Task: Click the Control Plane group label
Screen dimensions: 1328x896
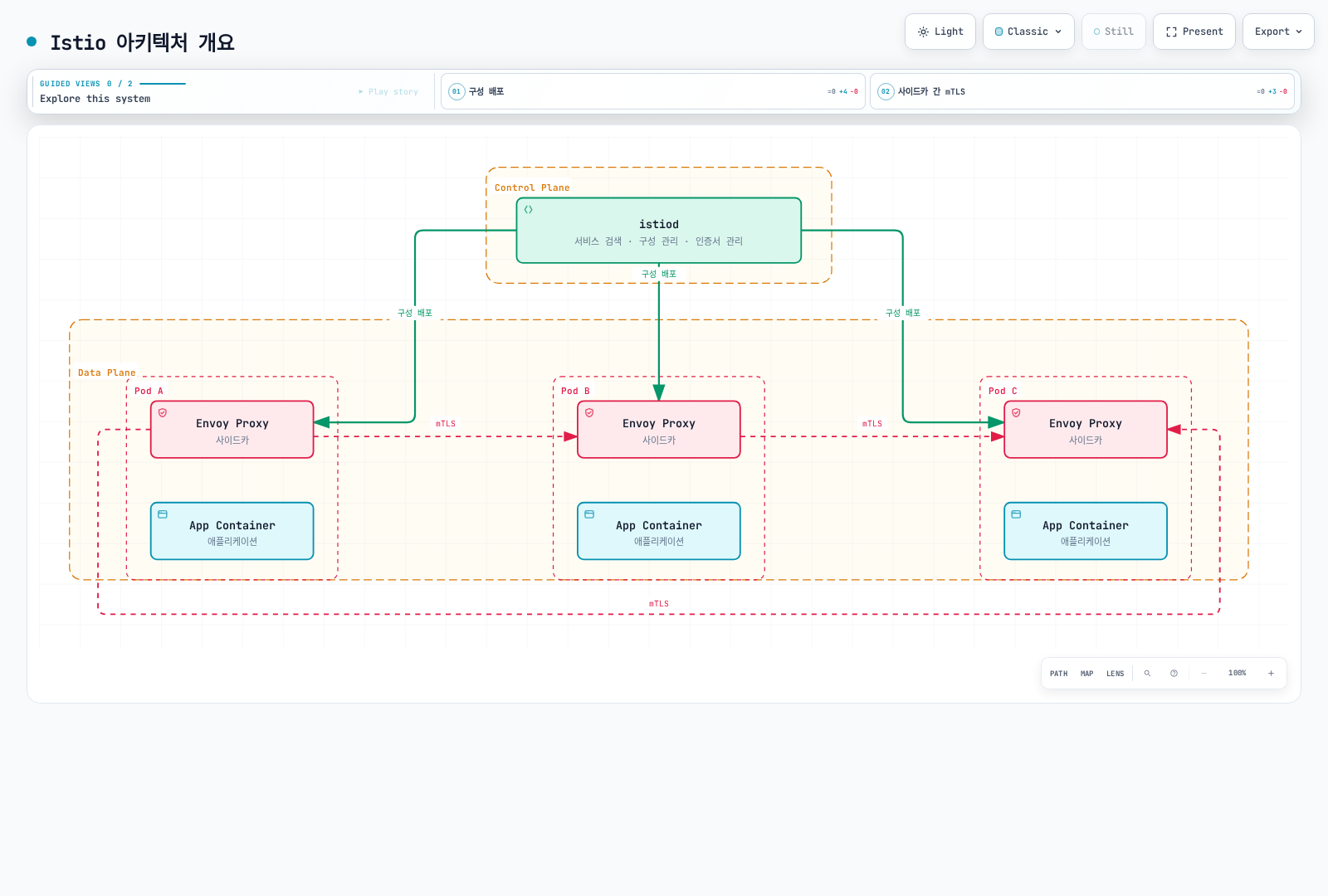Action: (532, 187)
